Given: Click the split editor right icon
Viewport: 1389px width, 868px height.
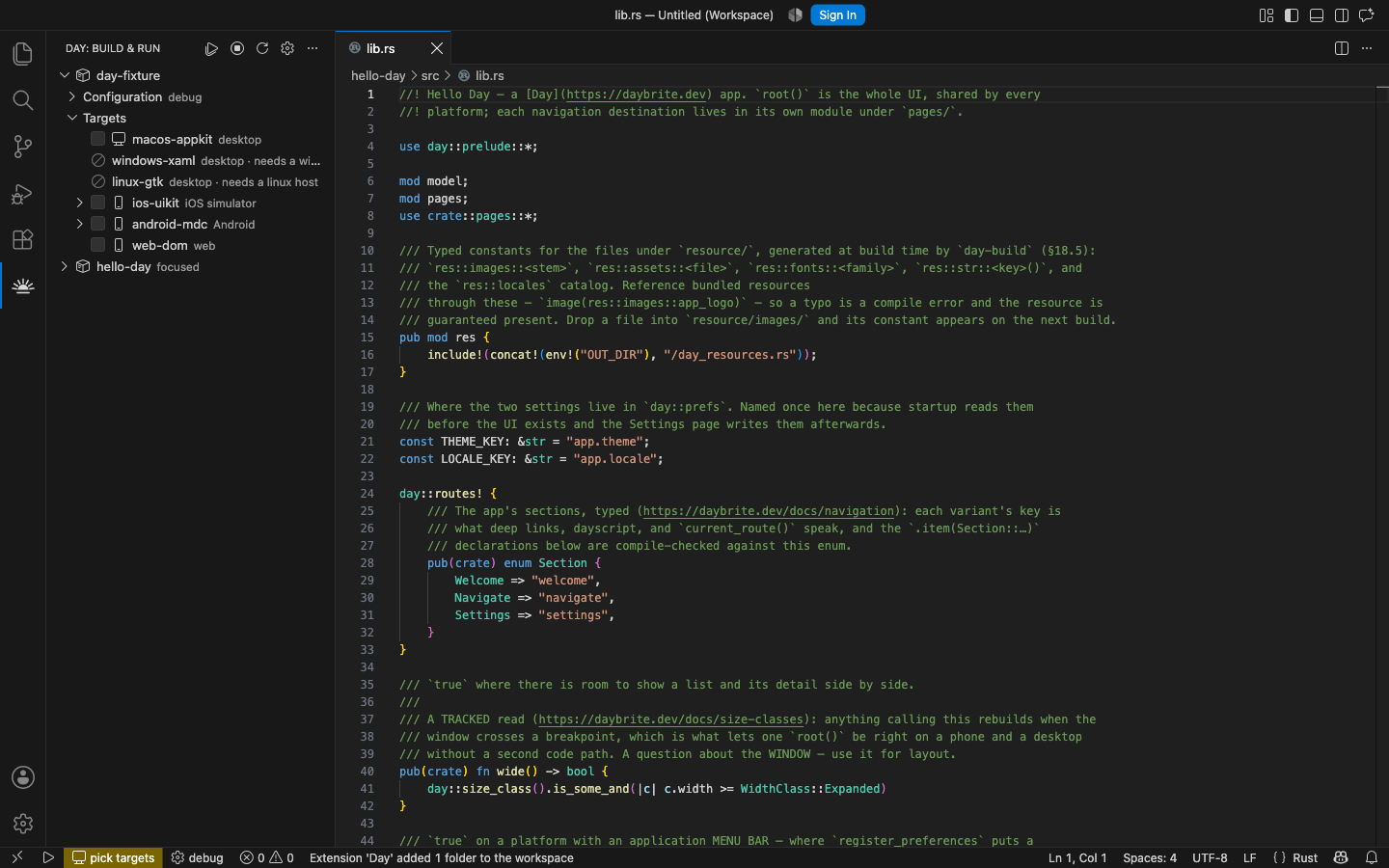Looking at the screenshot, I should (x=1342, y=48).
